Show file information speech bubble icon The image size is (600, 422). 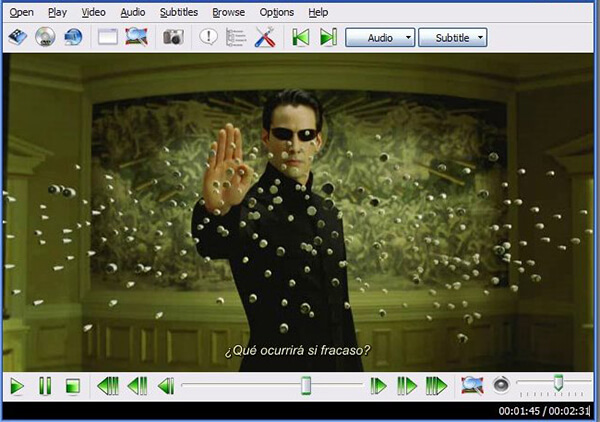coord(209,37)
